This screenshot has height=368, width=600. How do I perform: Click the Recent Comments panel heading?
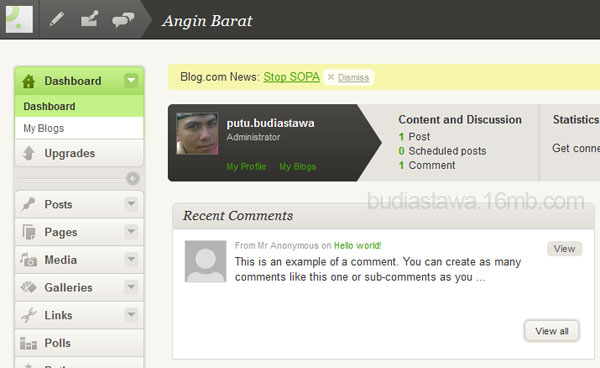pyautogui.click(x=238, y=216)
